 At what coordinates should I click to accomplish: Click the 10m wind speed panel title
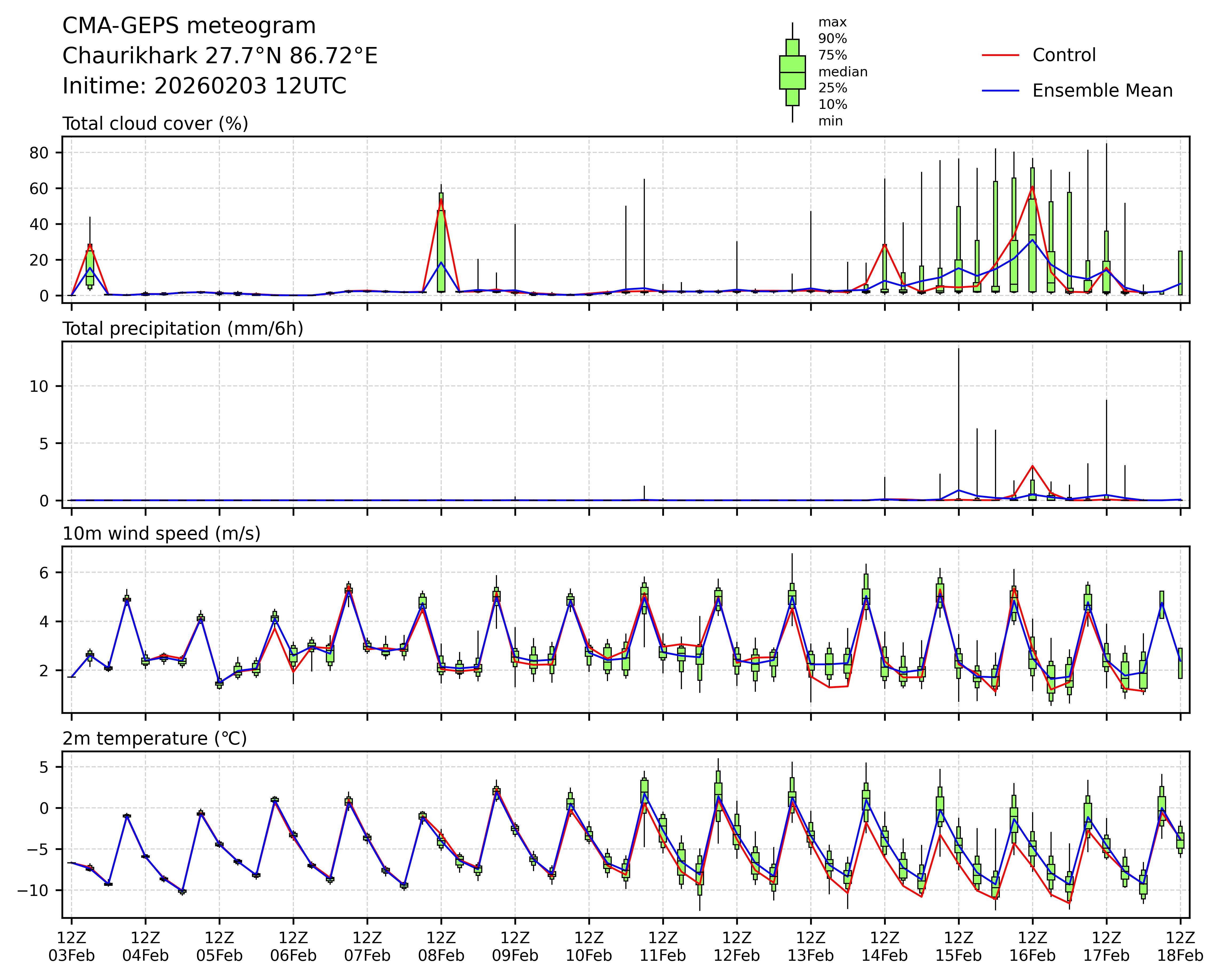(x=161, y=534)
